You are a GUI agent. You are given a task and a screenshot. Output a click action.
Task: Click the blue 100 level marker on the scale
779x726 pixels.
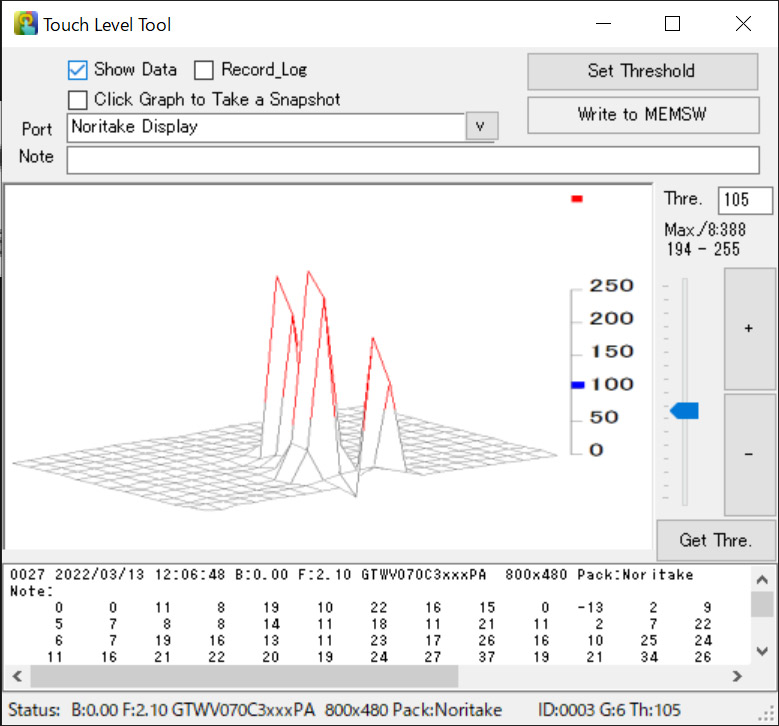pyautogui.click(x=577, y=384)
